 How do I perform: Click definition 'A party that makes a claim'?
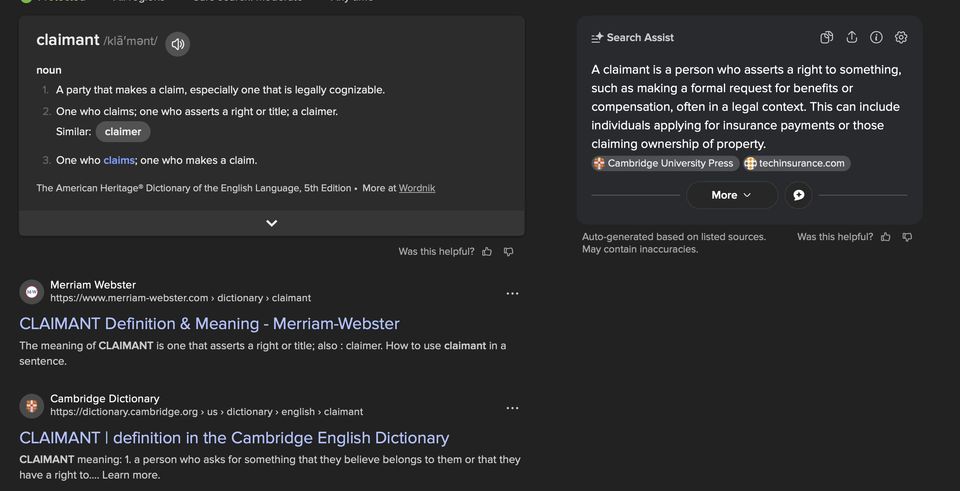click(x=220, y=90)
